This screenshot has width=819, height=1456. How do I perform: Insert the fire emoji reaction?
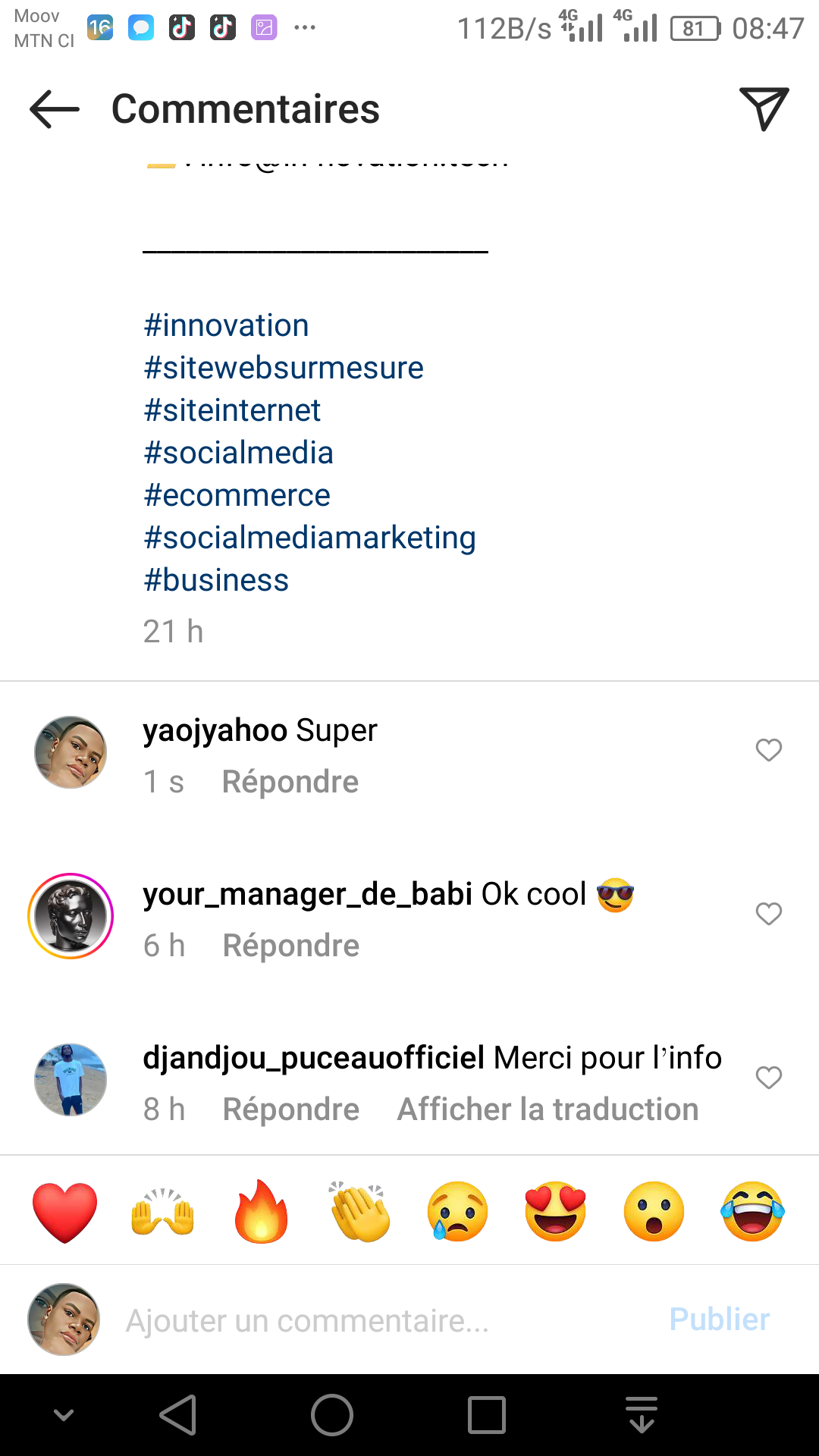(x=262, y=1211)
